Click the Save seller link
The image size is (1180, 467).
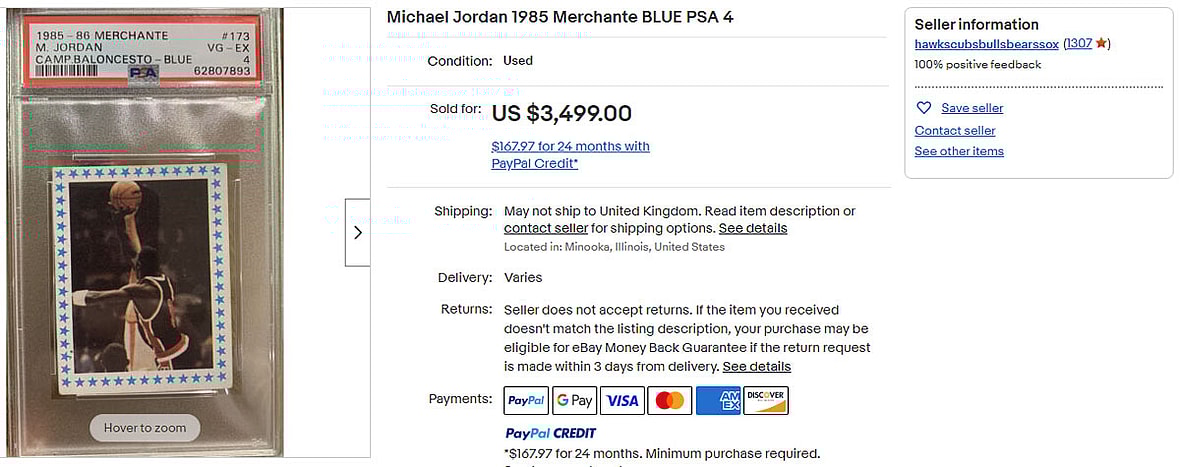[x=972, y=108]
